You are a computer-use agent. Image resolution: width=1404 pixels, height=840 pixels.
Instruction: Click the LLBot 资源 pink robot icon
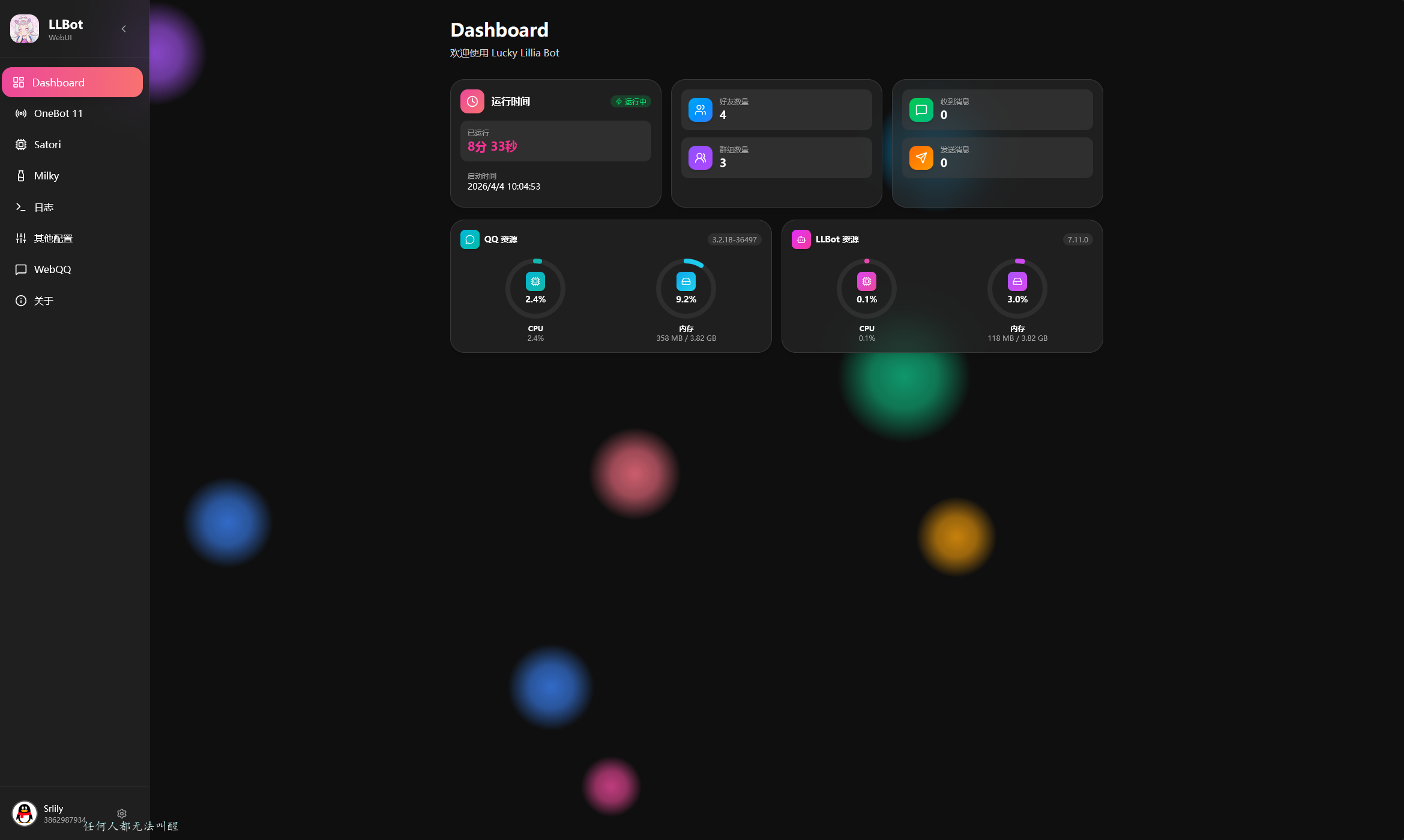point(801,239)
